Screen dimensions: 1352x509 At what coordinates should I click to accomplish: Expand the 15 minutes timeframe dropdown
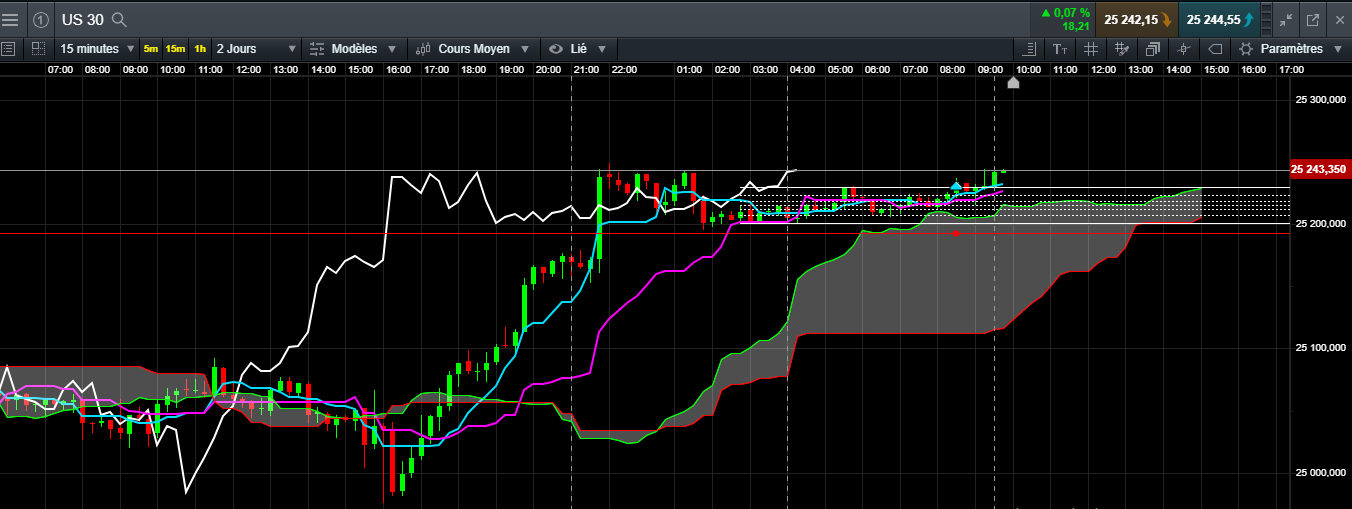97,48
